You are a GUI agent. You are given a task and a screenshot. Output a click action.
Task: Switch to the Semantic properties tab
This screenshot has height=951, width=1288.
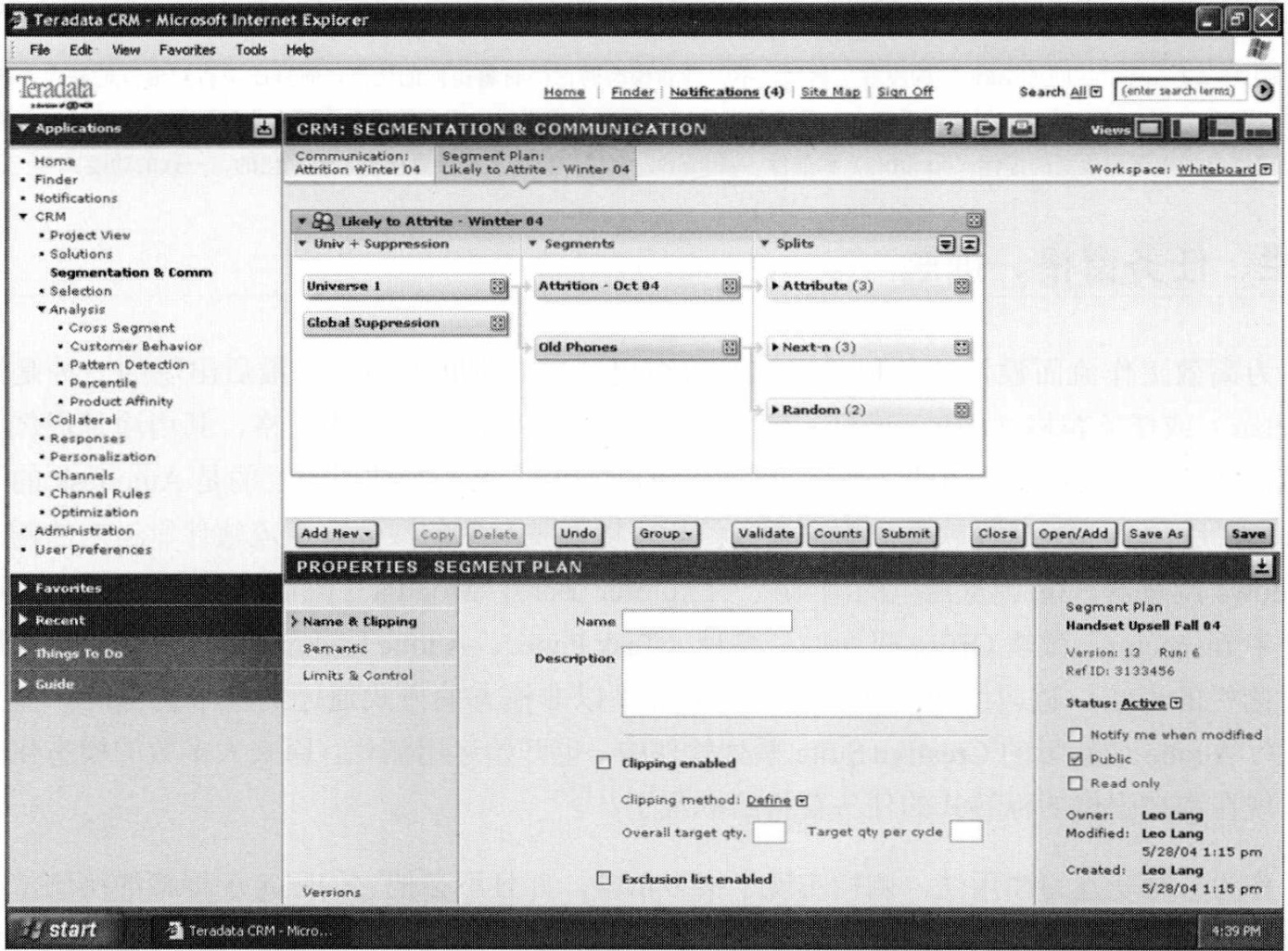pyautogui.click(x=335, y=649)
